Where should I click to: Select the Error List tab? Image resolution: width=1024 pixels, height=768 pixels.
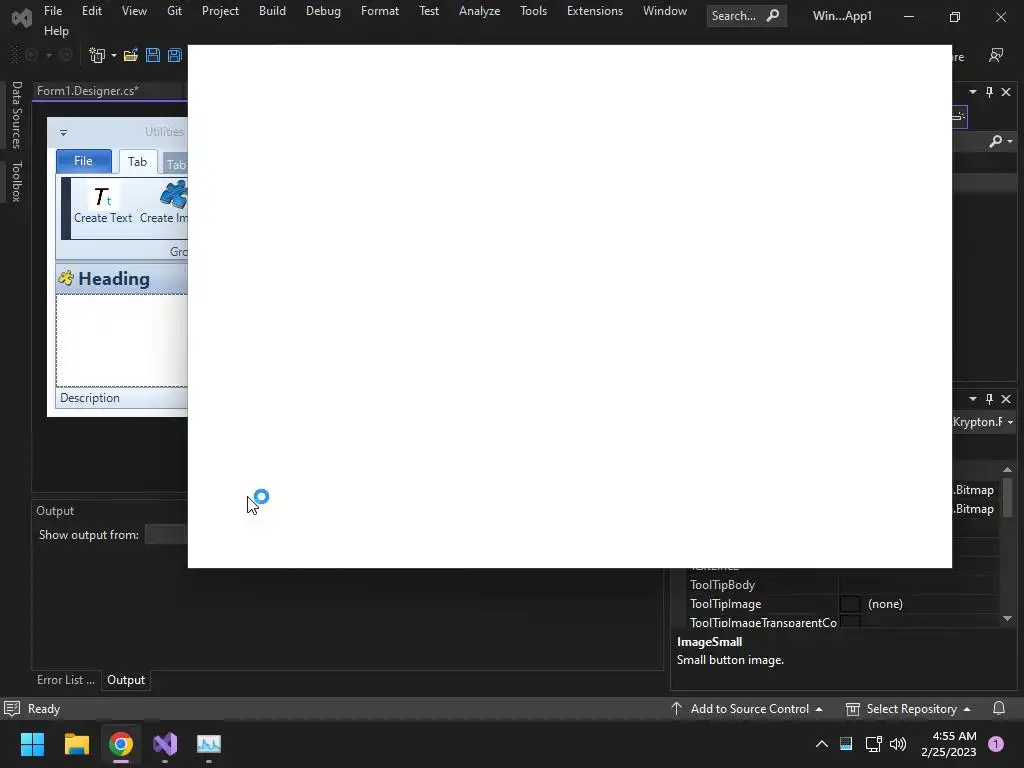65,680
